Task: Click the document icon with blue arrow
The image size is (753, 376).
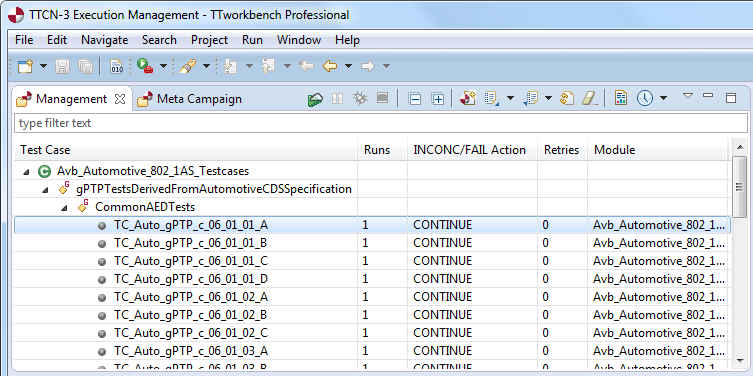Action: 530,99
